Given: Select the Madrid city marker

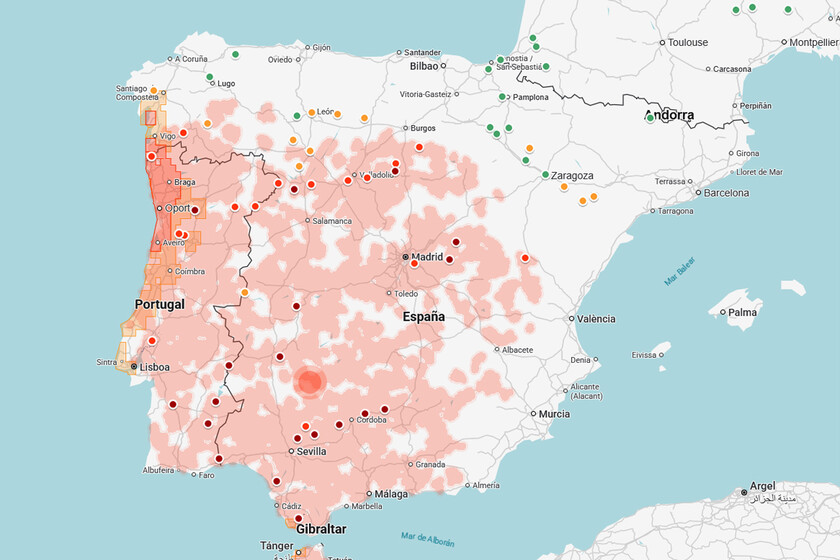Looking at the screenshot, I should (406, 257).
